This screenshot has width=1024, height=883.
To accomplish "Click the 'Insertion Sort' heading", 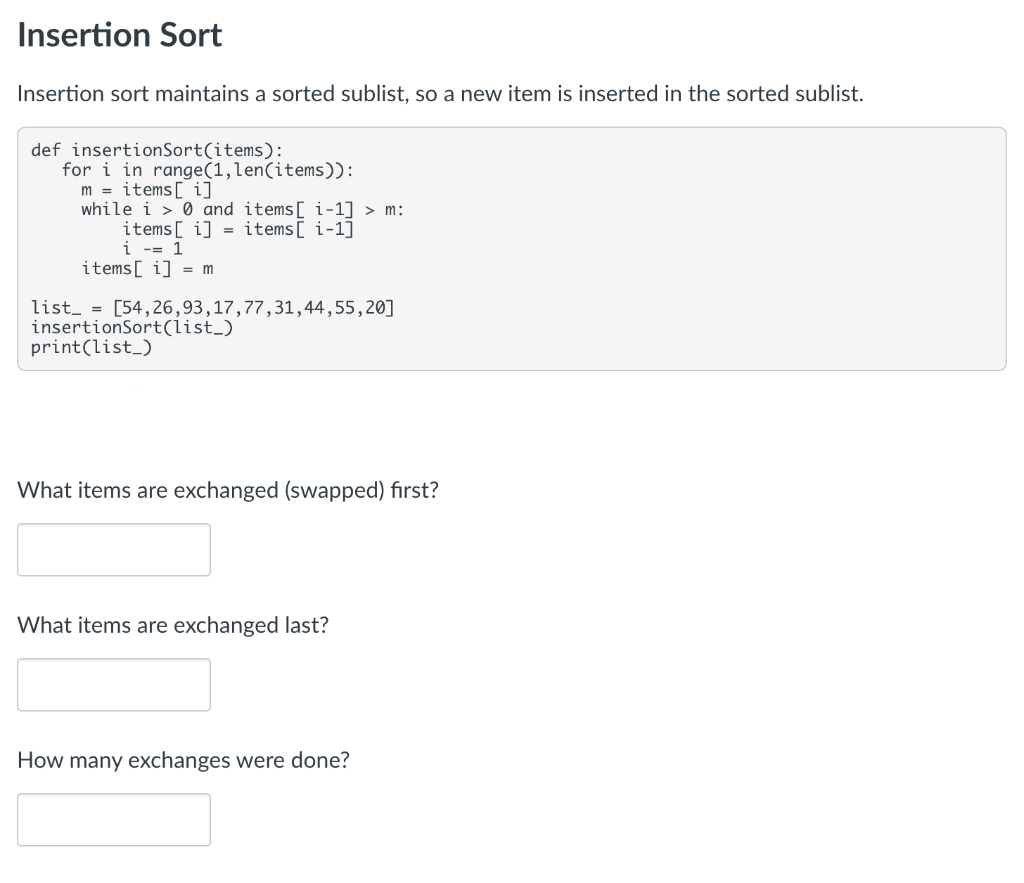I will pyautogui.click(x=120, y=35).
